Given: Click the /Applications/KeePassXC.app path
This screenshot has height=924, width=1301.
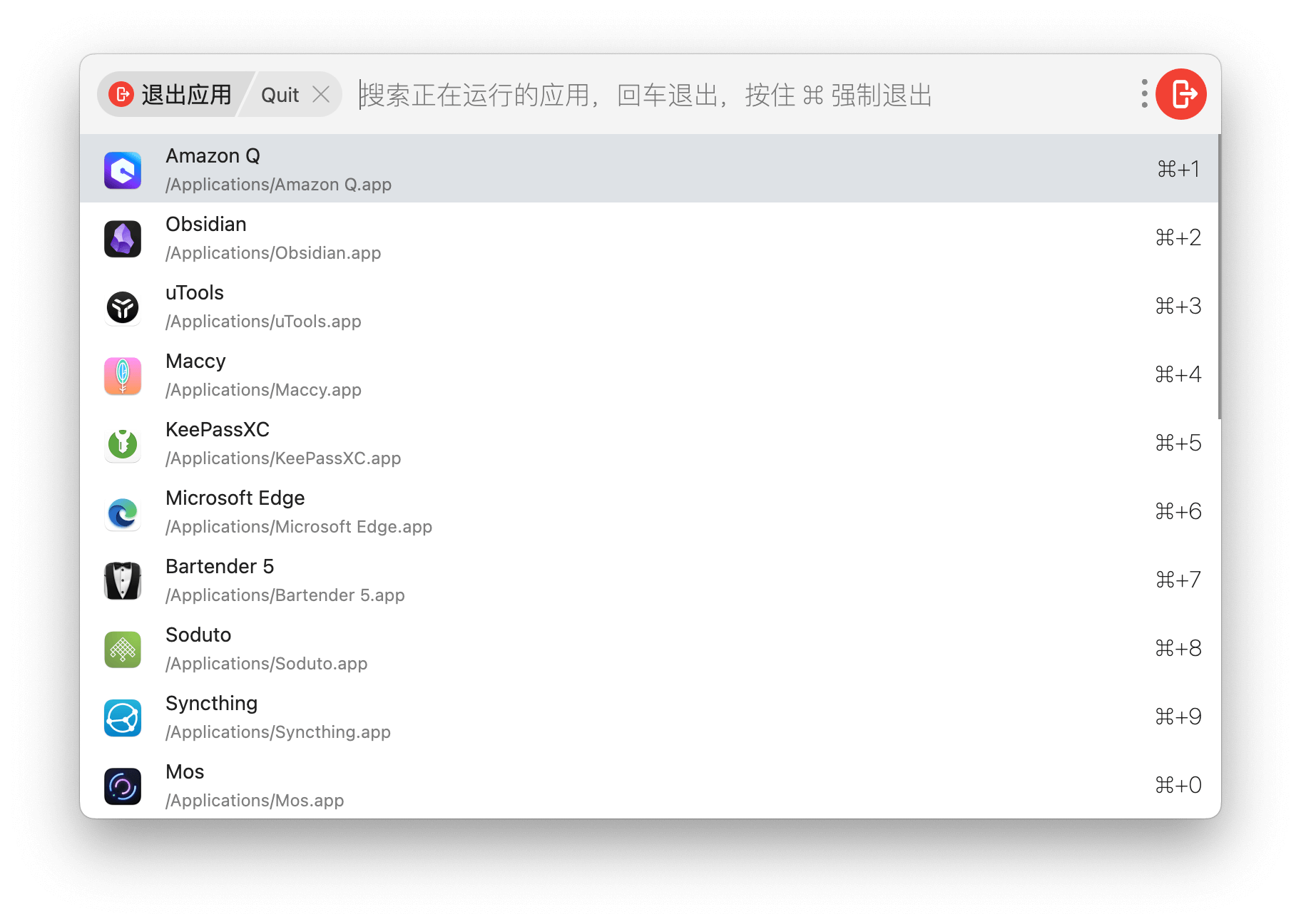Looking at the screenshot, I should (x=283, y=458).
